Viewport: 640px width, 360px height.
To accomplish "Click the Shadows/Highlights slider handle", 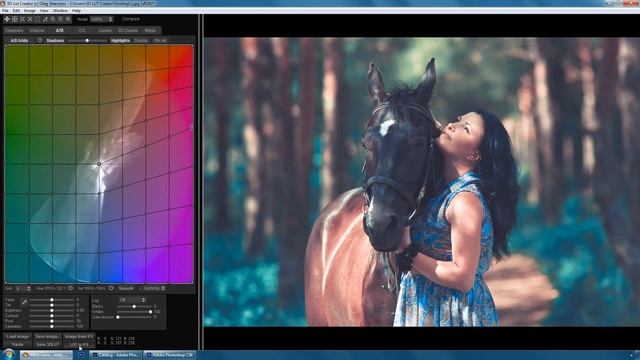I will pos(87,41).
